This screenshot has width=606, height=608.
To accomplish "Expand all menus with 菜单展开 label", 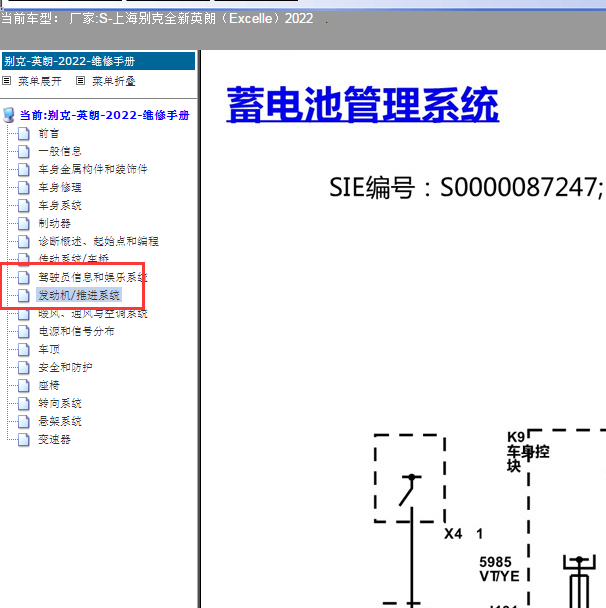I will [40, 81].
